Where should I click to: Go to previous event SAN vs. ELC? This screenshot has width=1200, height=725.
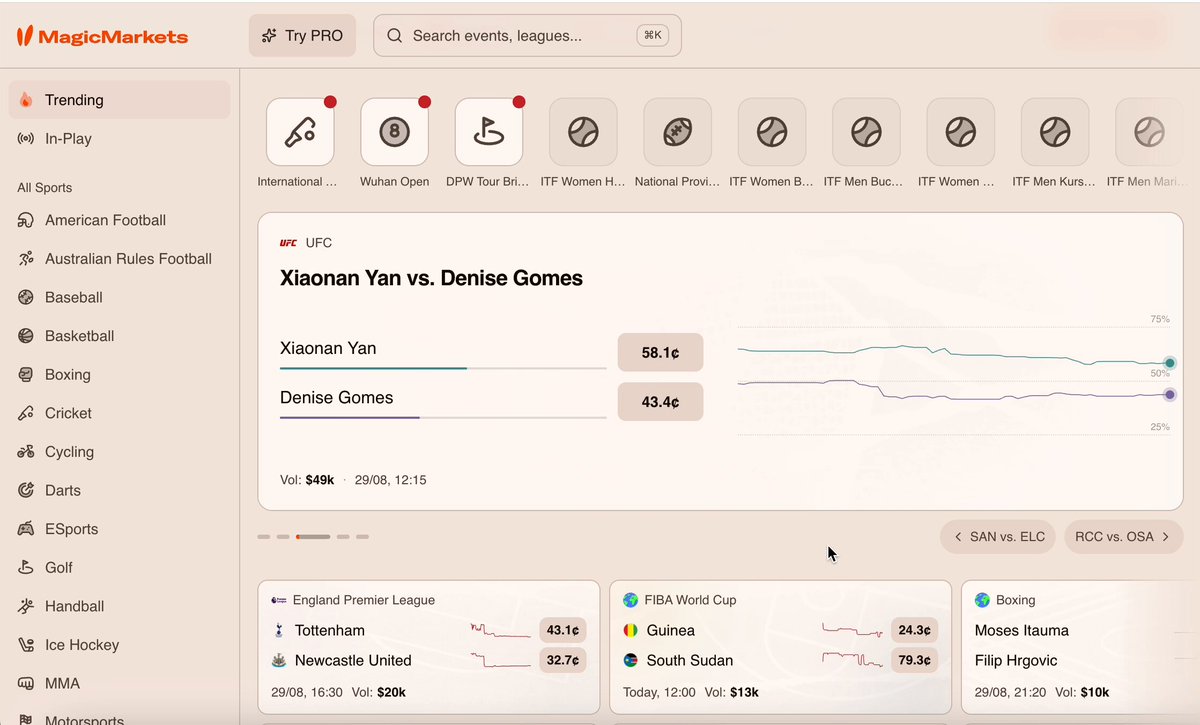(x=998, y=537)
